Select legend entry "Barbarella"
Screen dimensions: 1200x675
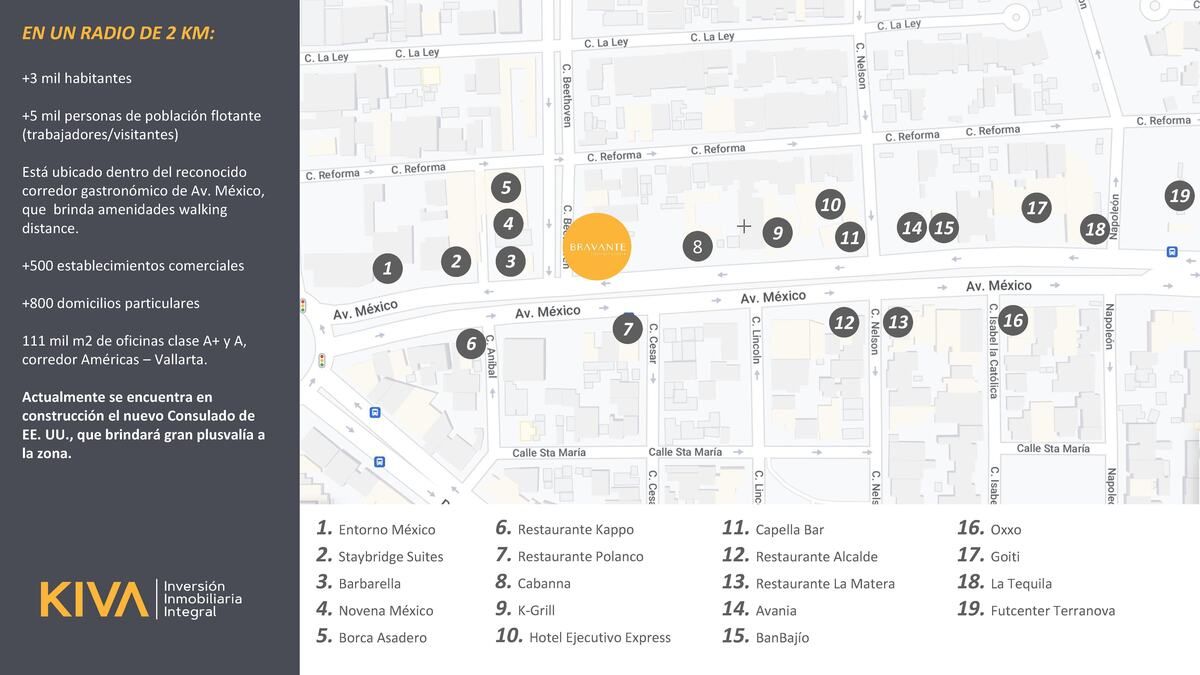pos(359,583)
